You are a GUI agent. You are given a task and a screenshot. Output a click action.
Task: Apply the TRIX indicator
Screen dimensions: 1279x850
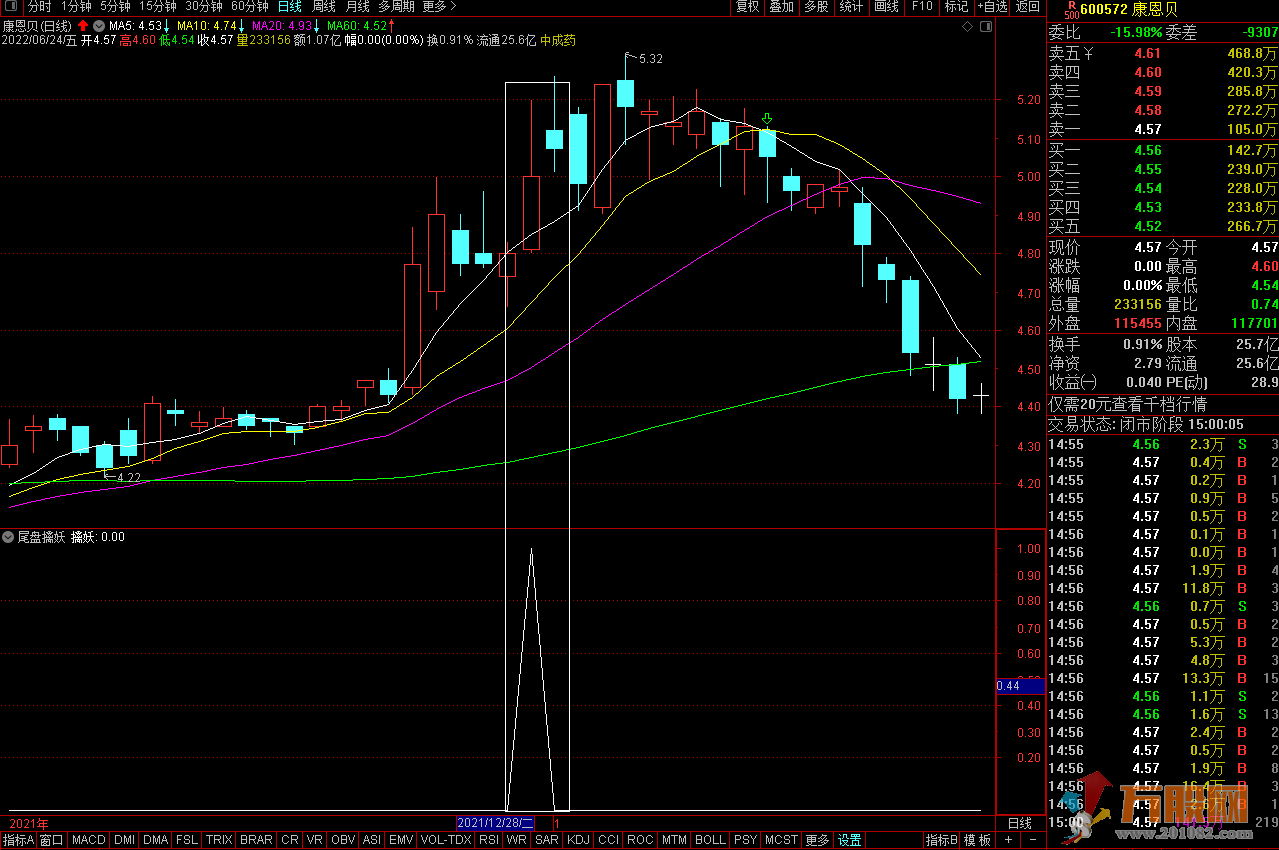[219, 840]
